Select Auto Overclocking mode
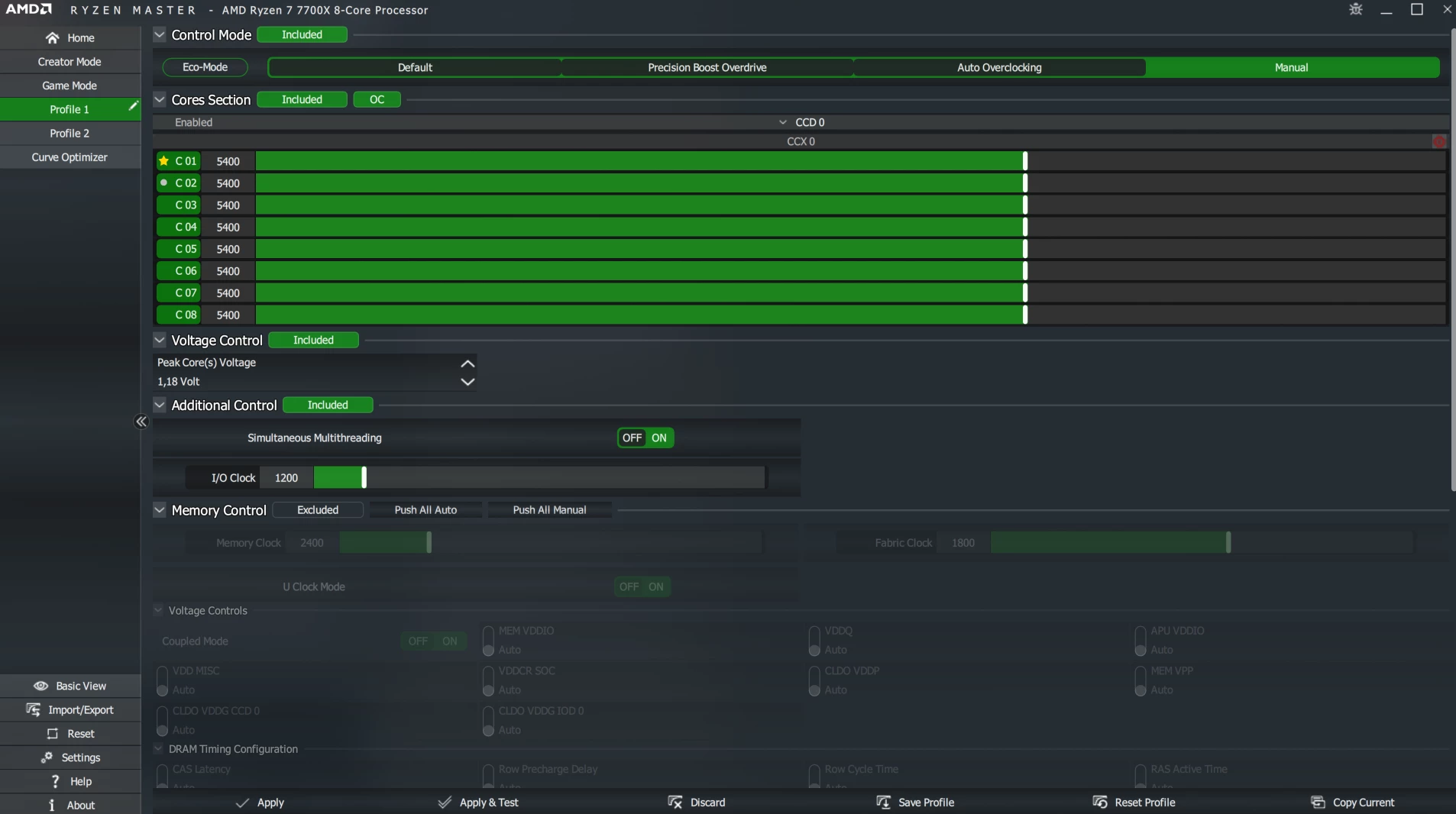This screenshot has height=814, width=1456. [x=999, y=67]
